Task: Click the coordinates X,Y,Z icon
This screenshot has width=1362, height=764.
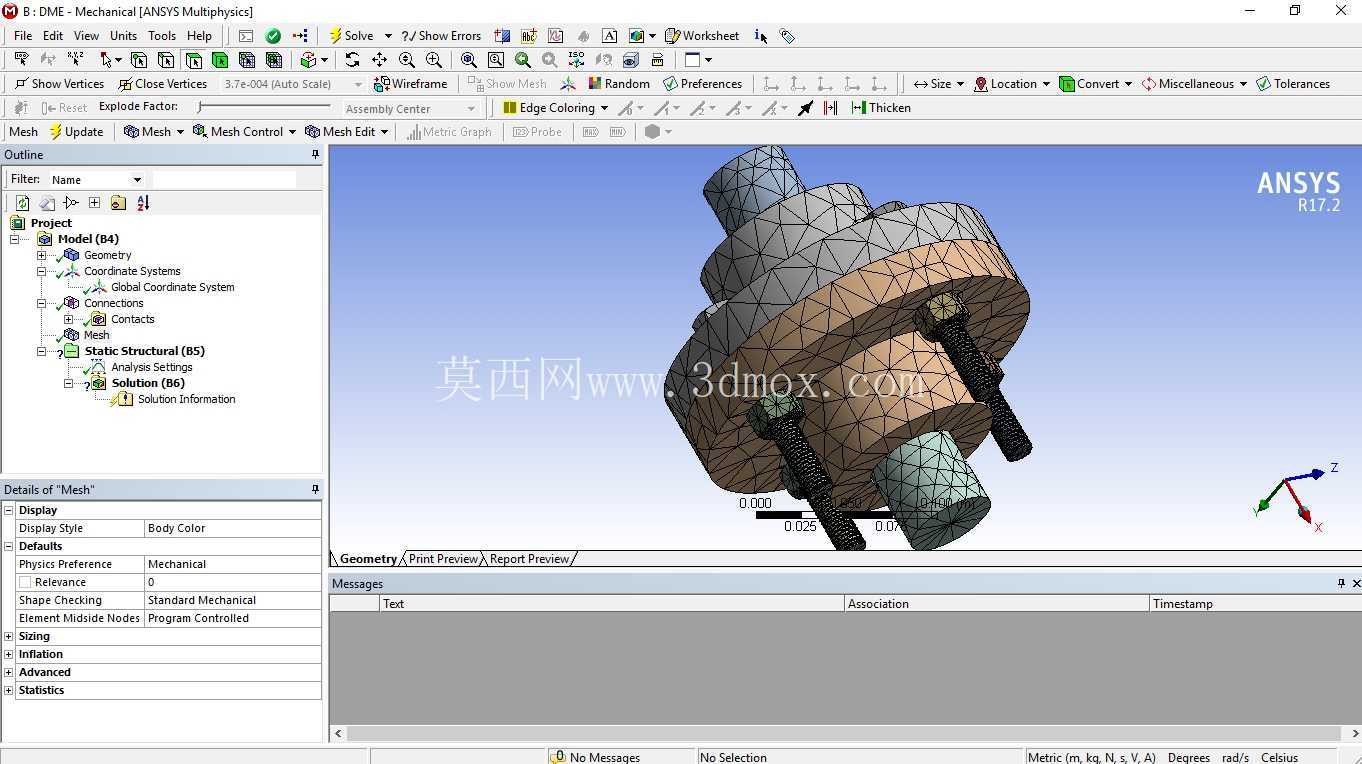Action: pyautogui.click(x=76, y=60)
